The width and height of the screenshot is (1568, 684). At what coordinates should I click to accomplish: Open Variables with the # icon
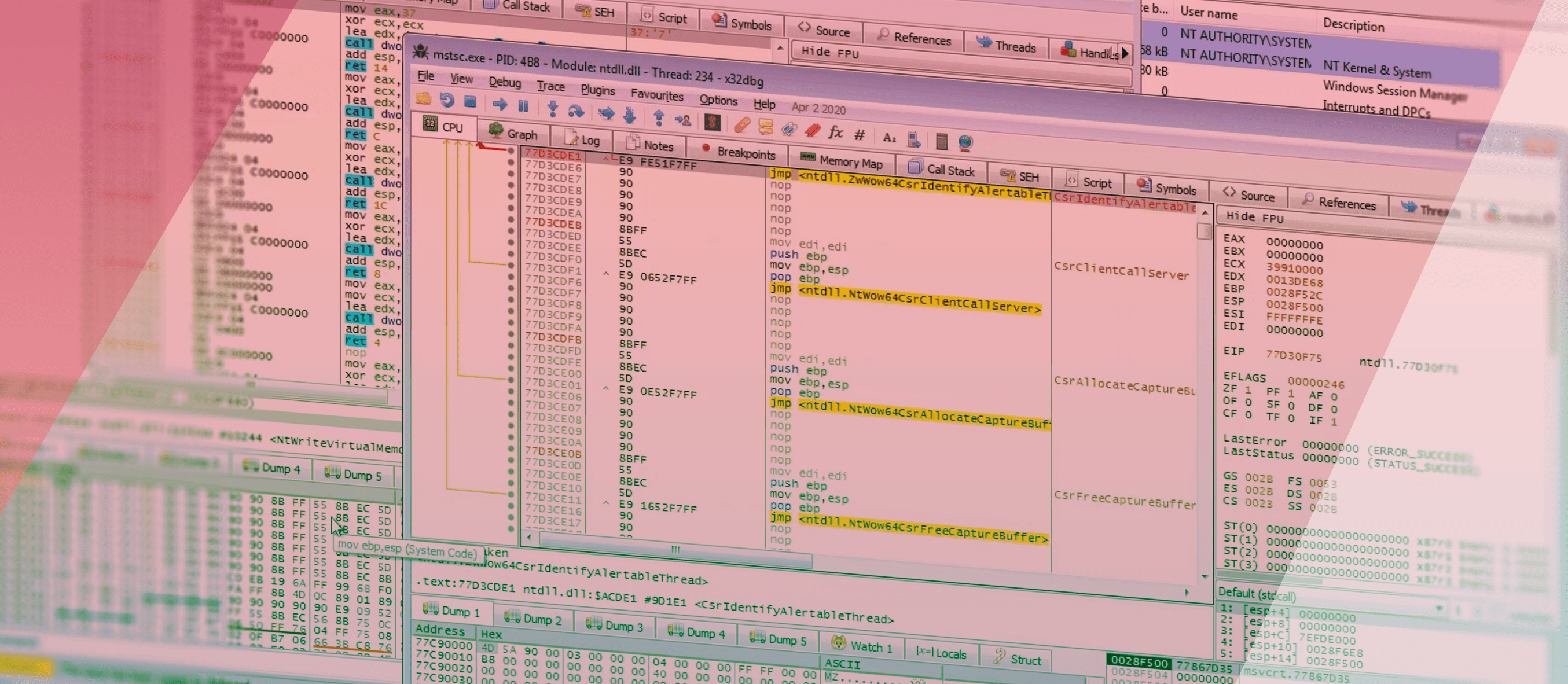pyautogui.click(x=860, y=134)
